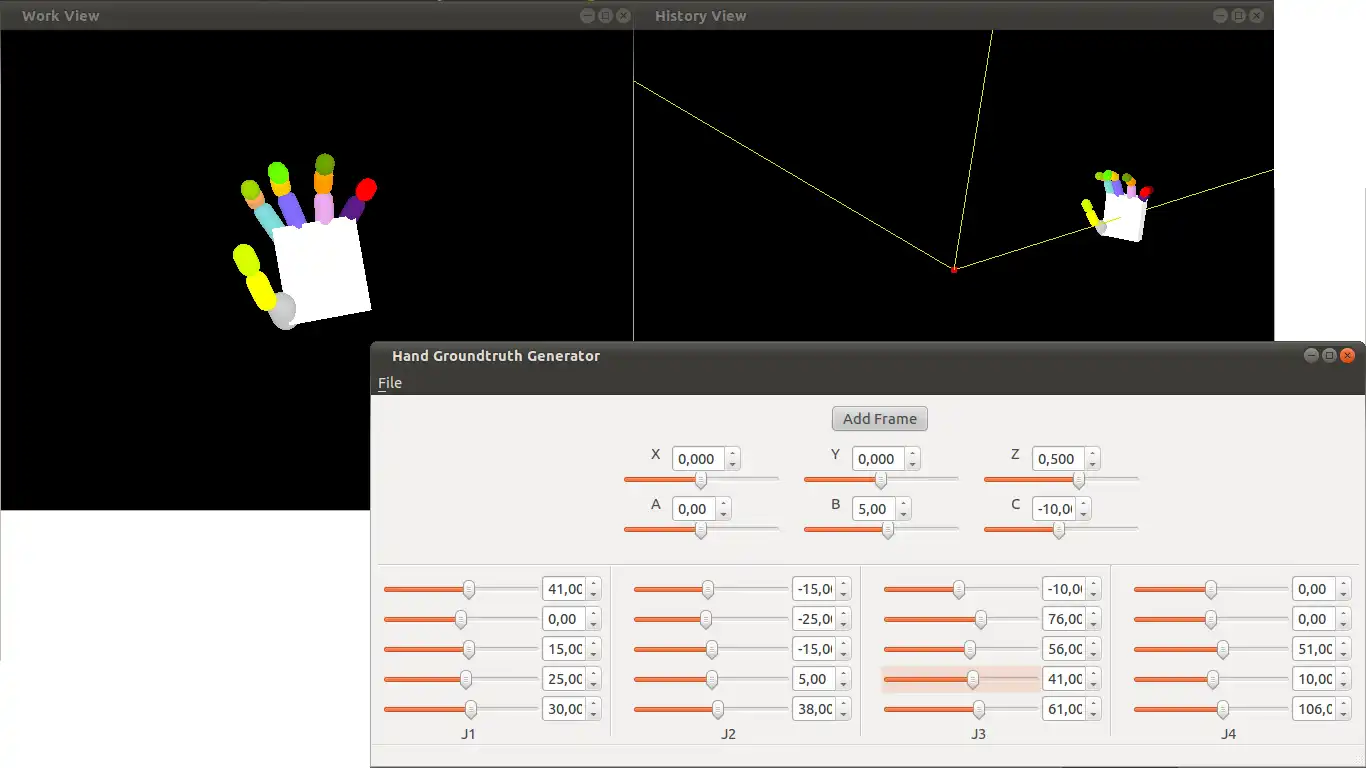The width and height of the screenshot is (1366, 768).
Task: Click the J1 column label
Action: (468, 734)
